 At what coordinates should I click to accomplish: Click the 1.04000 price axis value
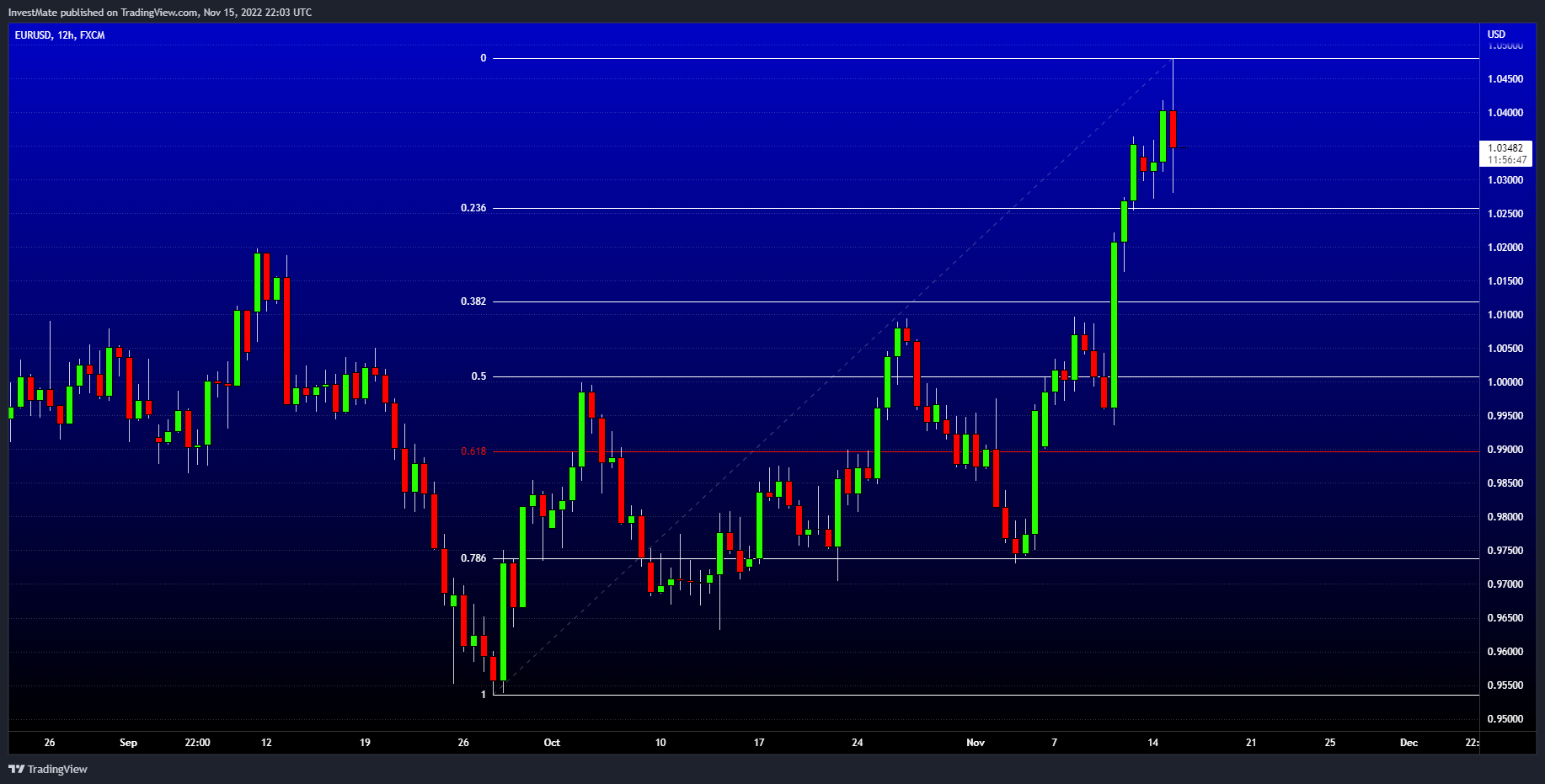click(x=1505, y=113)
